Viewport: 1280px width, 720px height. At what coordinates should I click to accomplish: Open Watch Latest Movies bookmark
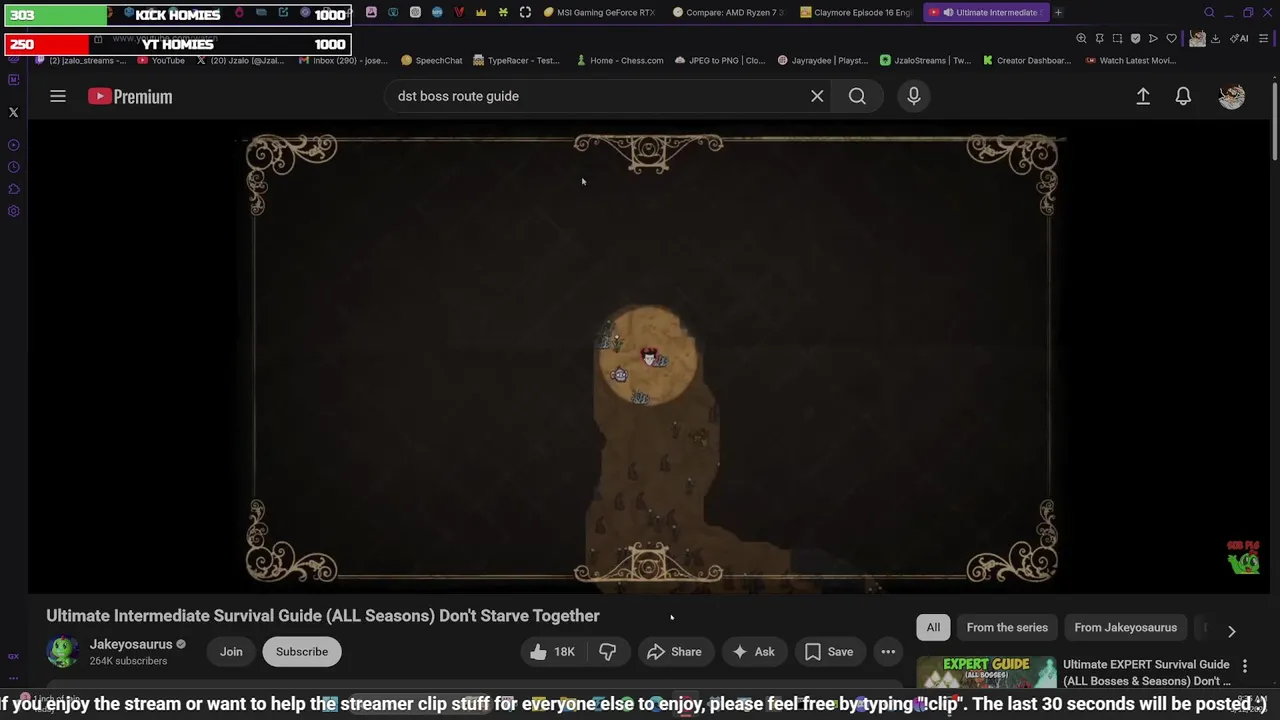click(1130, 60)
